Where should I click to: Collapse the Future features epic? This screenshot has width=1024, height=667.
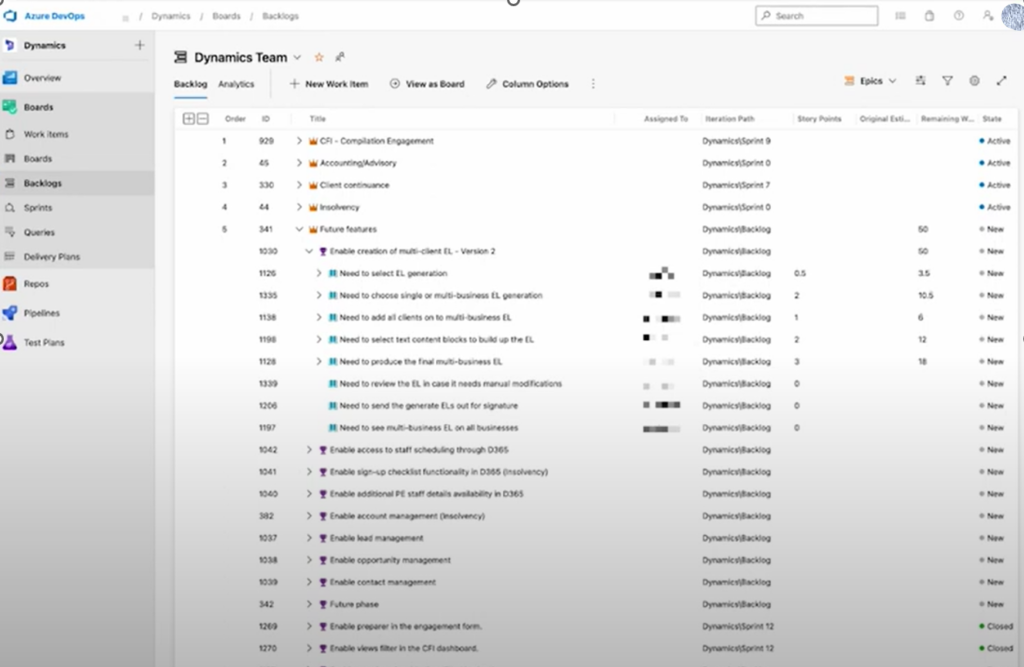299,229
